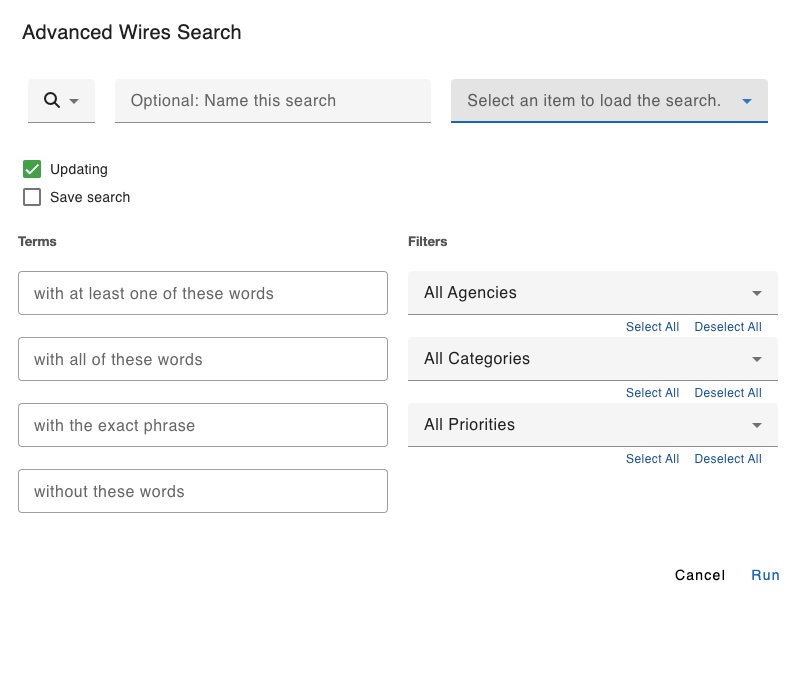This screenshot has height=695, width=796.
Task: Click Deselect All under All Priorities
Action: click(x=728, y=459)
